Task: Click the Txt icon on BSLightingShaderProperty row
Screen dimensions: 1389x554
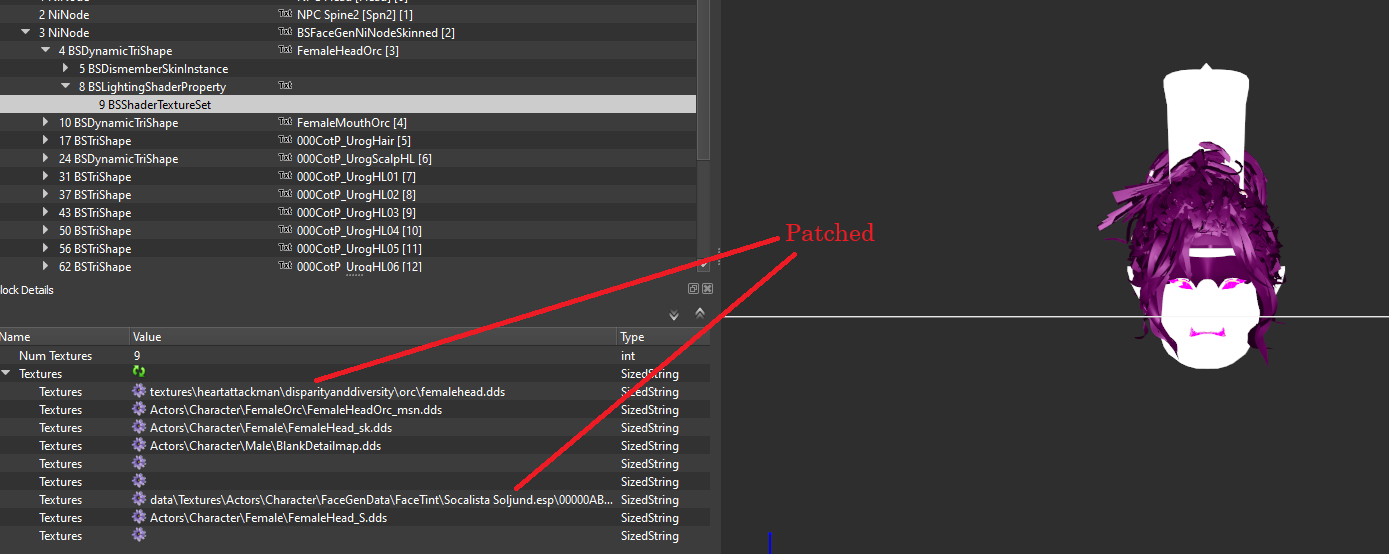Action: pyautogui.click(x=285, y=87)
